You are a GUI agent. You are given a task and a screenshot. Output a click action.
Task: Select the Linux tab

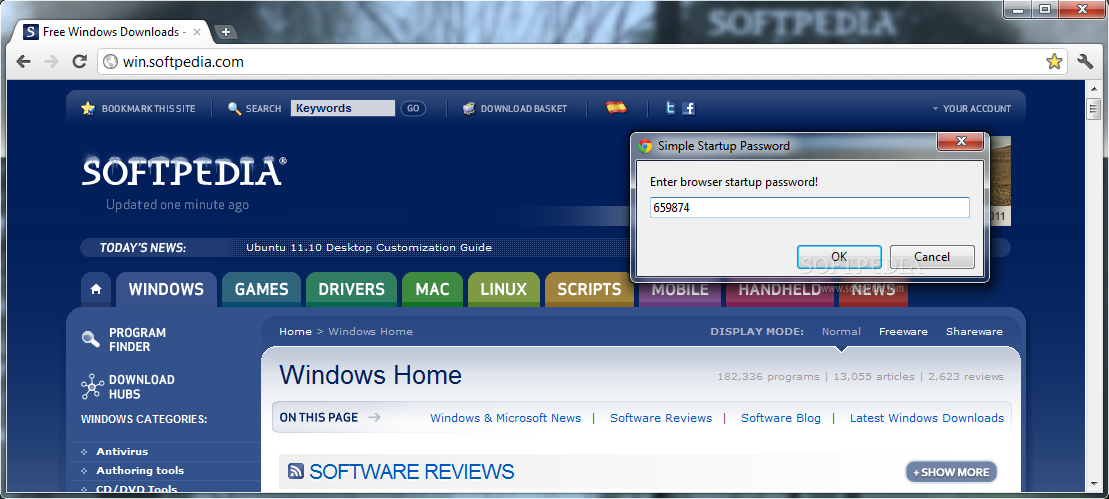click(504, 289)
